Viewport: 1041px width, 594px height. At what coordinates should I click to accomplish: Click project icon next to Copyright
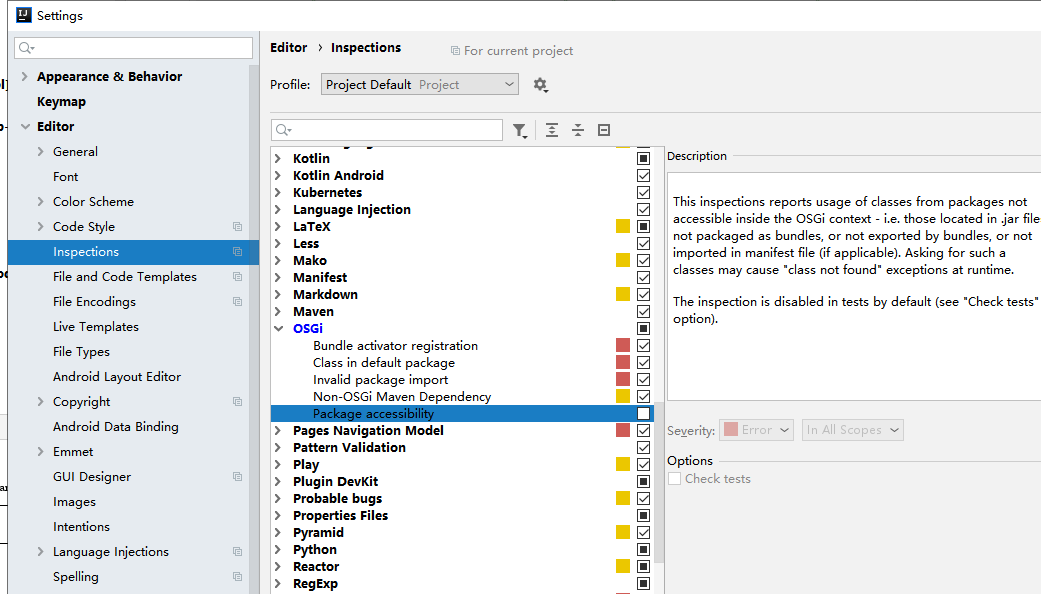(x=238, y=402)
